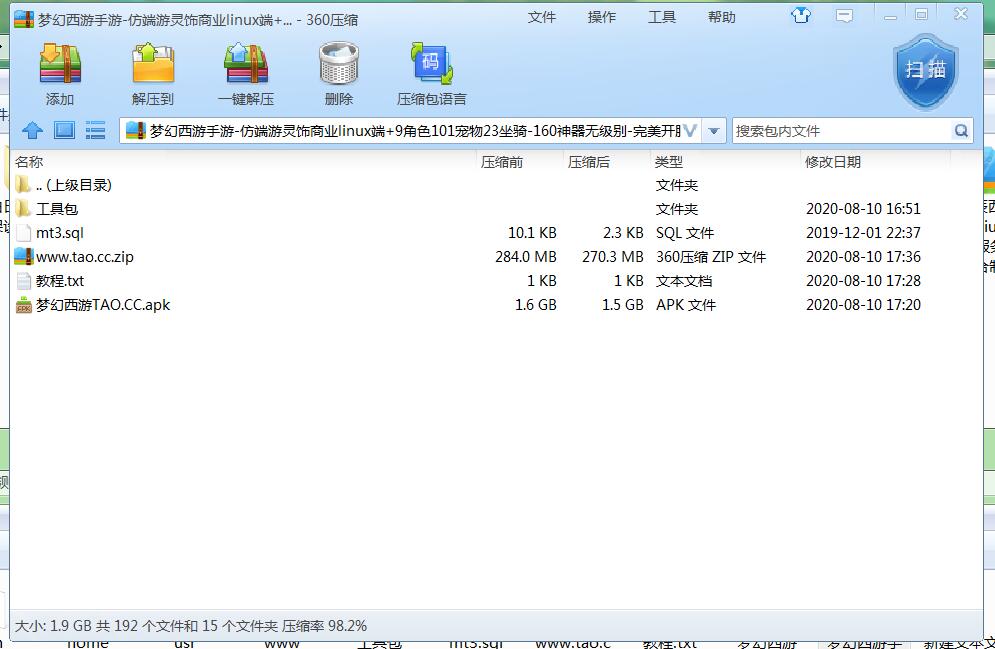Image resolution: width=995 pixels, height=649 pixels.
Task: Click the 删除 trash can icon
Action: click(339, 72)
